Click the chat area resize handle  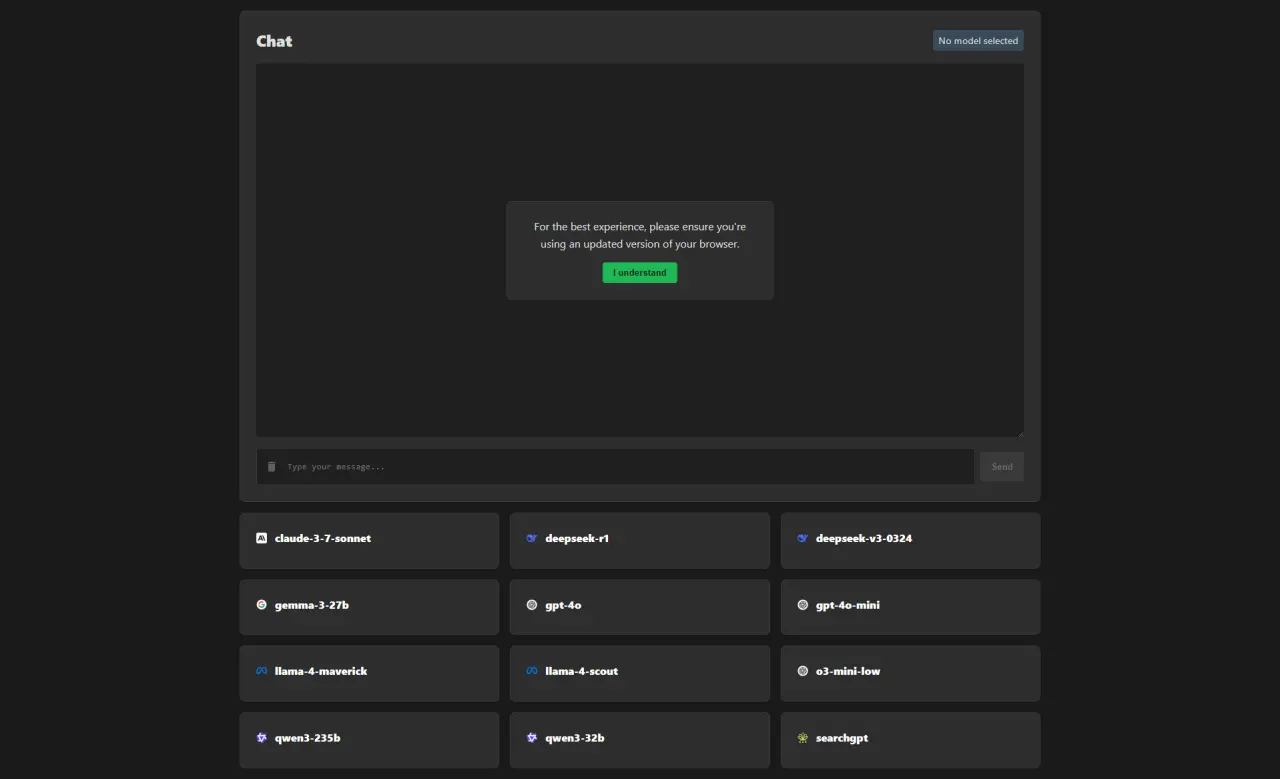click(x=1019, y=433)
